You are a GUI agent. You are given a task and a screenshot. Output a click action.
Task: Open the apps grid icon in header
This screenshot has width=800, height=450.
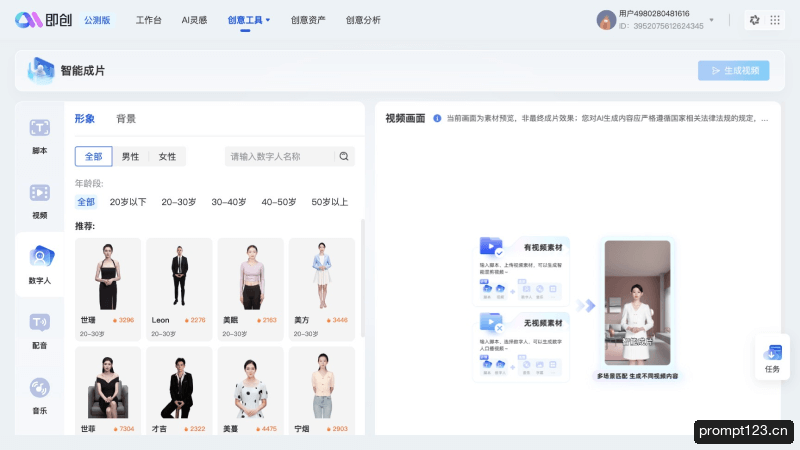pos(775,20)
